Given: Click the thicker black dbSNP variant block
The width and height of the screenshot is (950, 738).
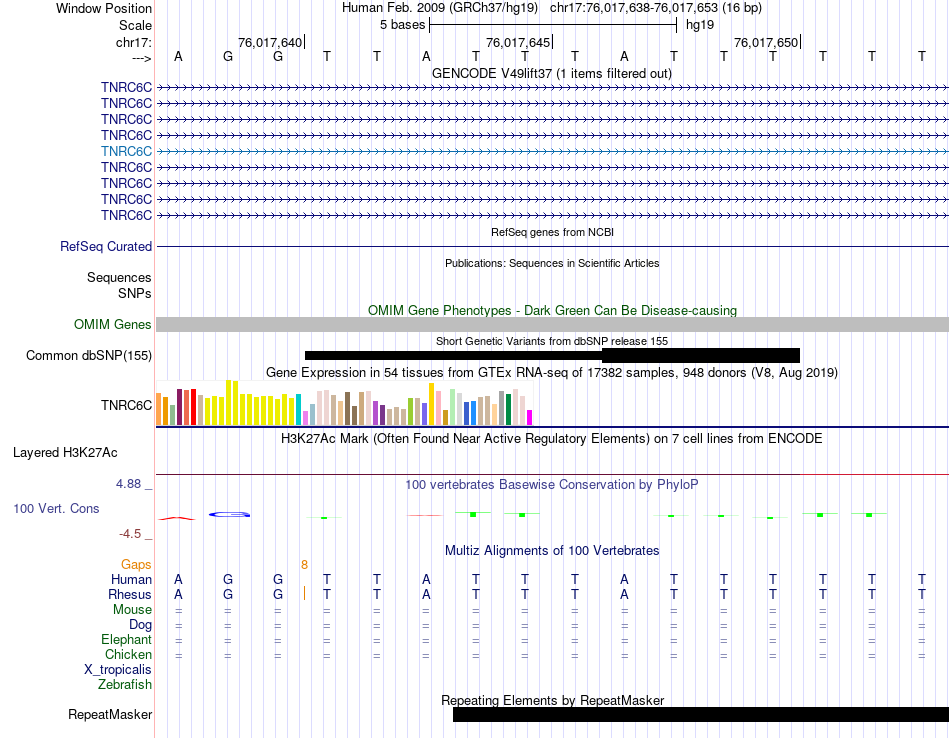Looking at the screenshot, I should [x=701, y=356].
